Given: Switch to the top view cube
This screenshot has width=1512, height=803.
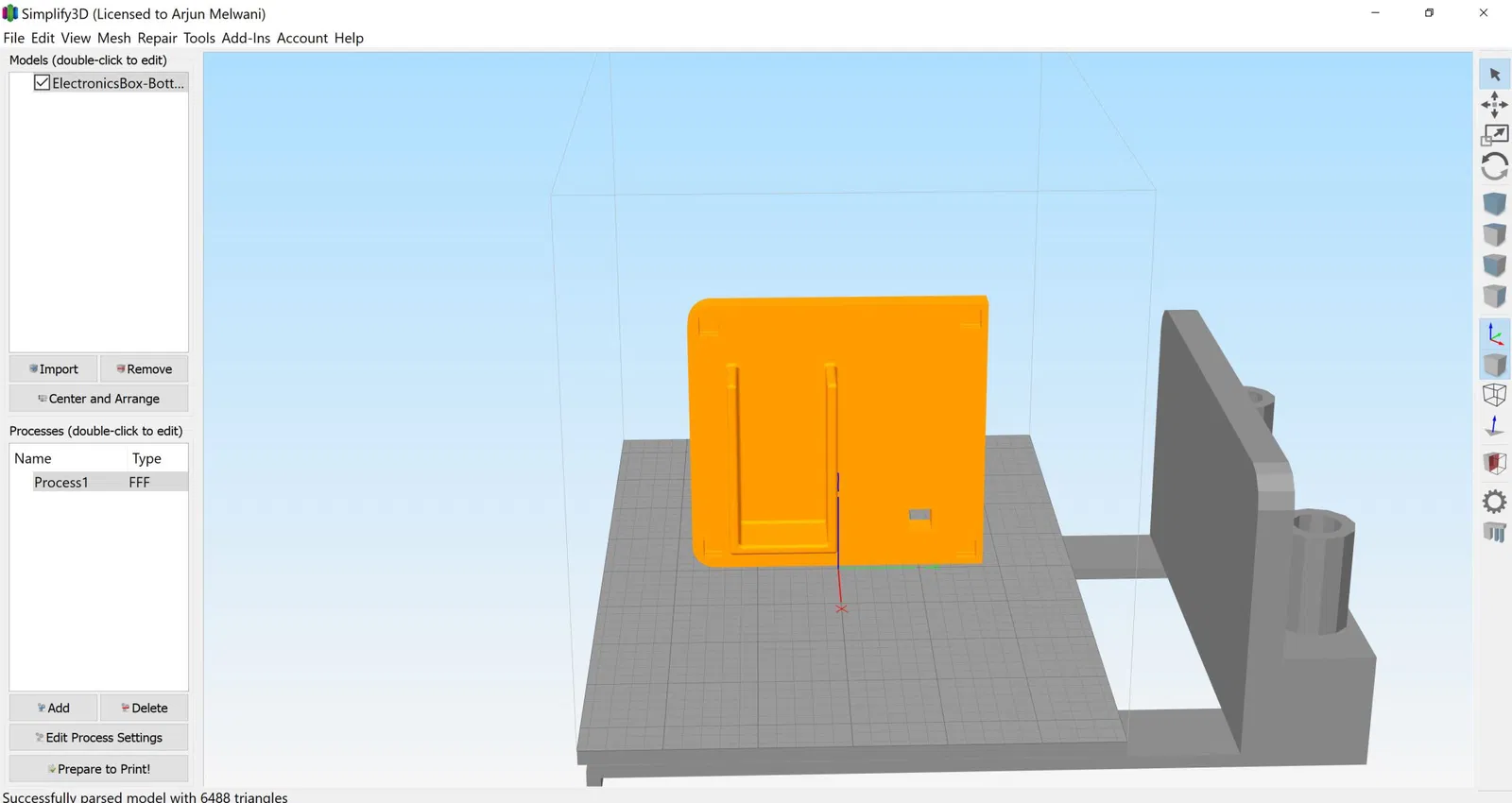Looking at the screenshot, I should point(1494,234).
